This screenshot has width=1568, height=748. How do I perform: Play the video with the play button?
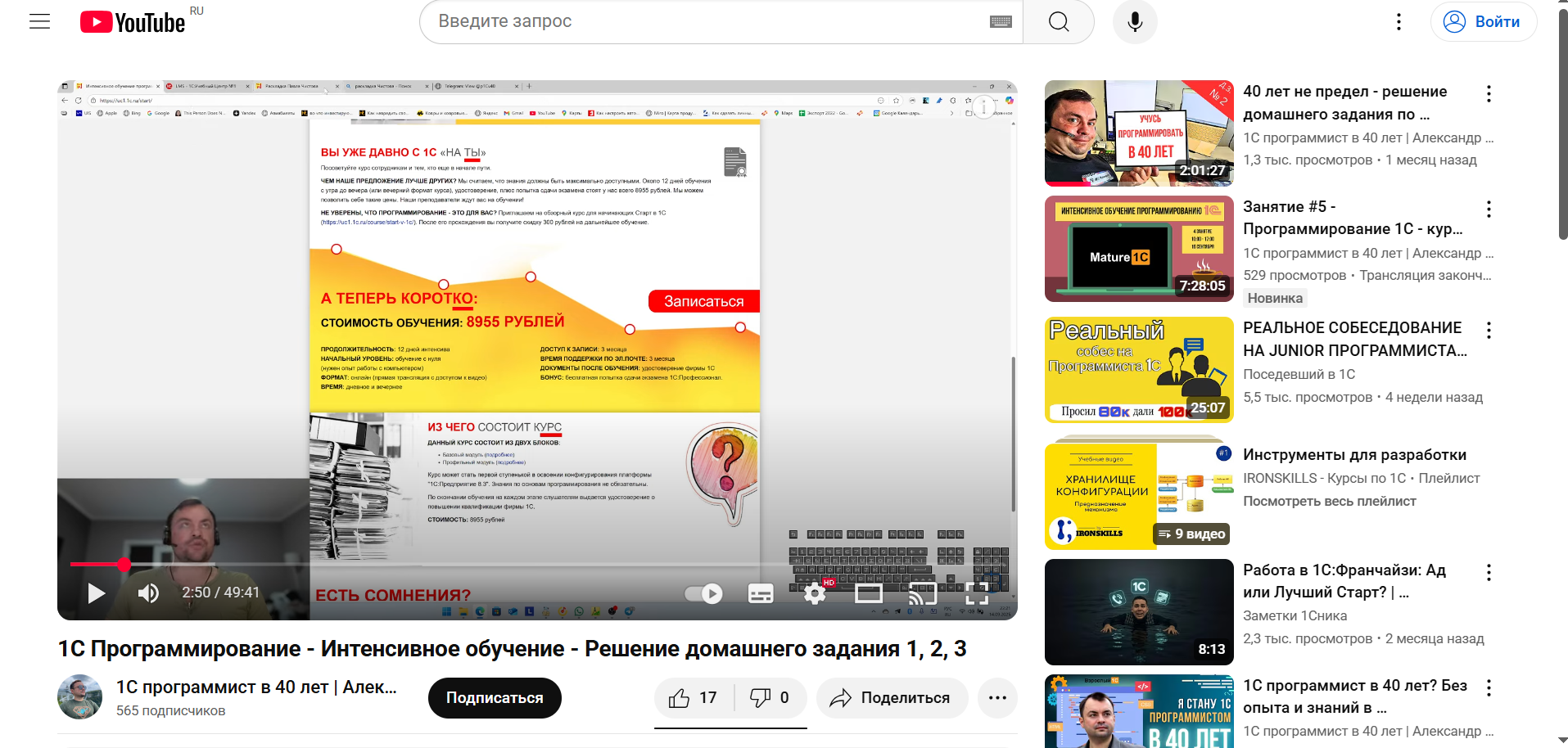click(96, 593)
